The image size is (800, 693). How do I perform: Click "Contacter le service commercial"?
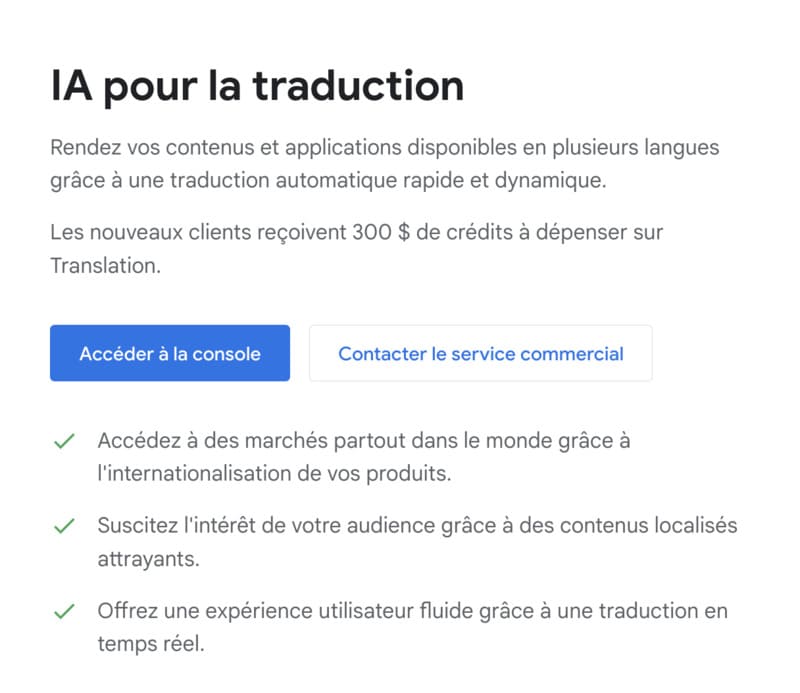pyautogui.click(x=481, y=352)
